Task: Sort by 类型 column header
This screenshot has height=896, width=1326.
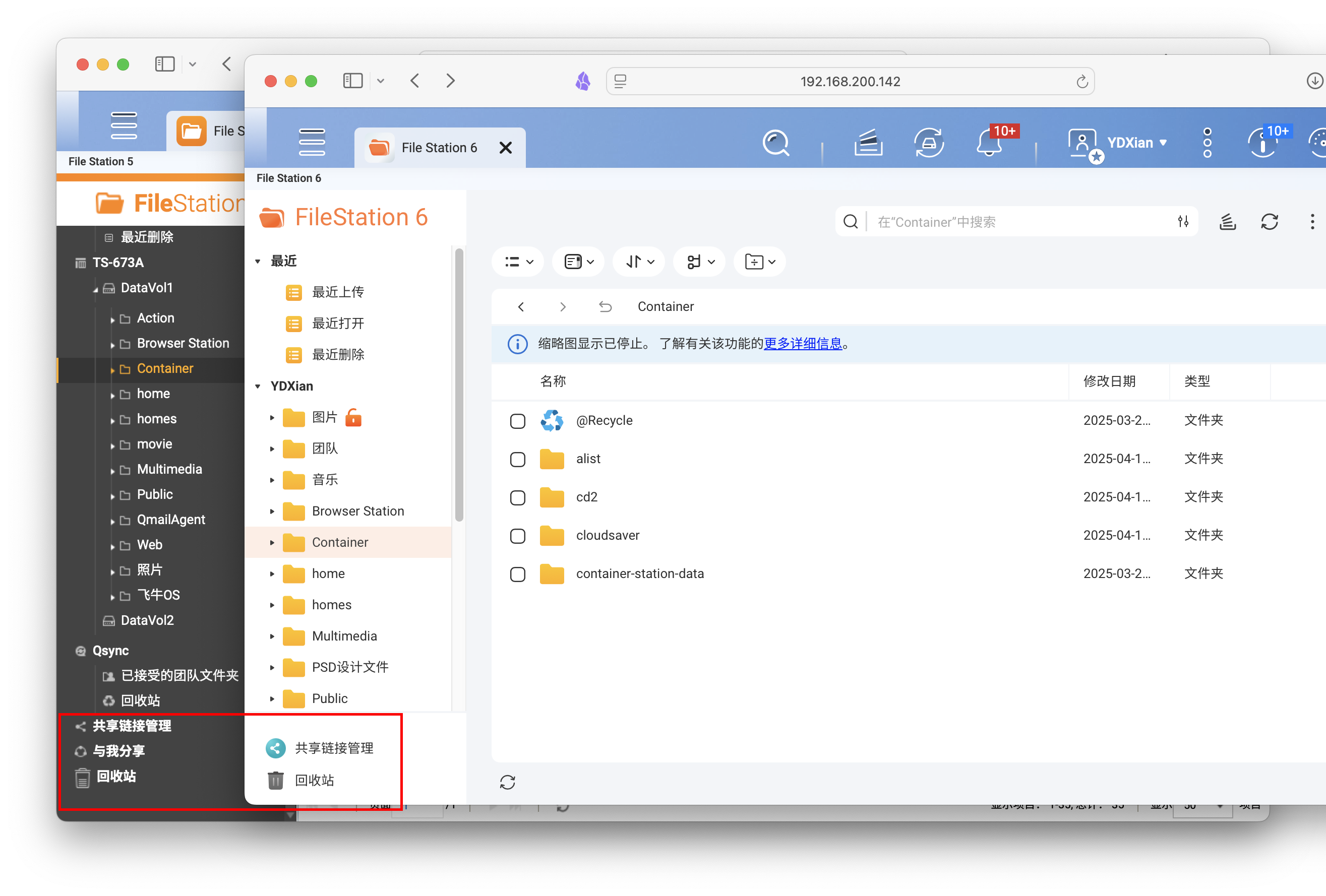Action: coord(1197,381)
